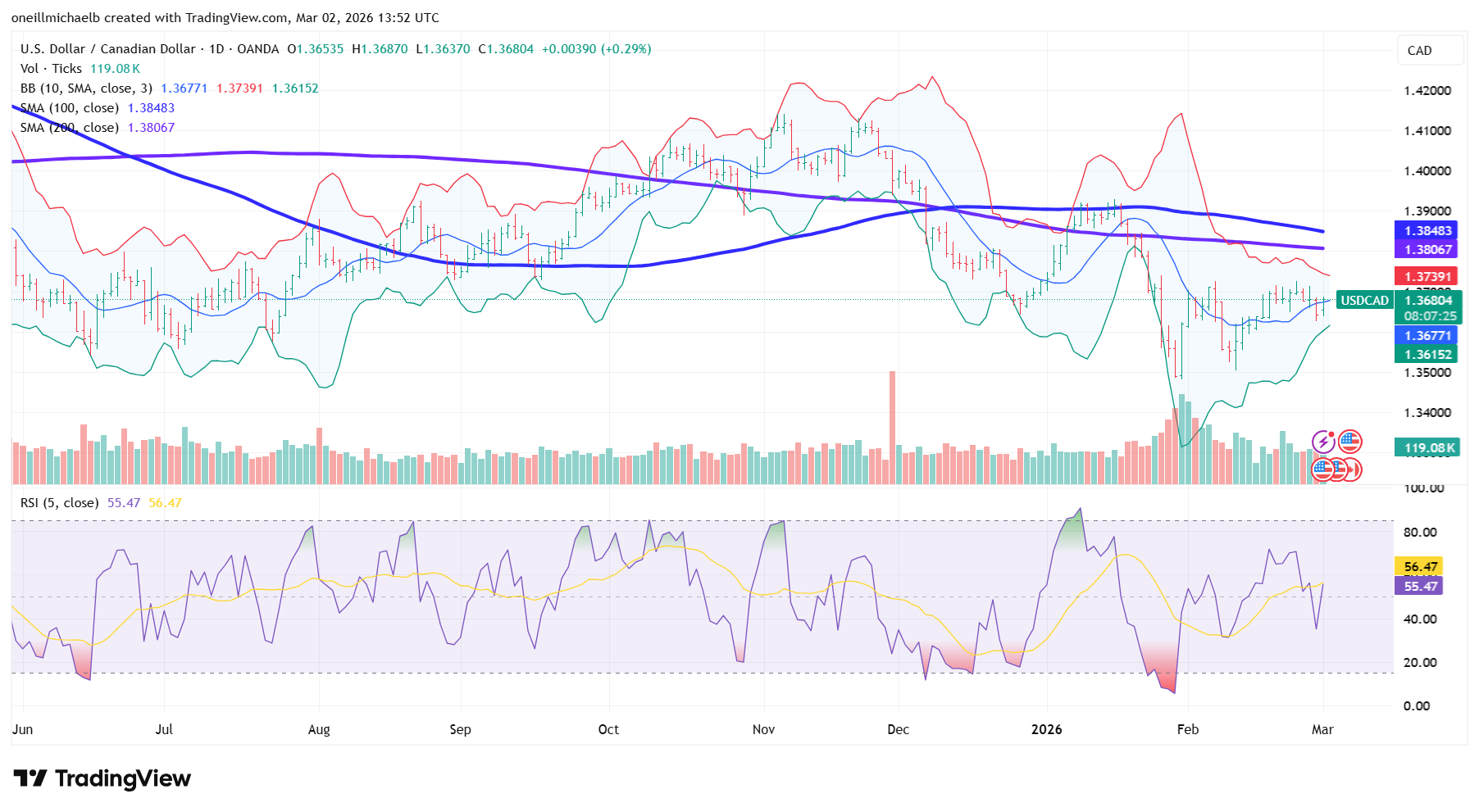Click the 2026 label on the time axis

(1046, 729)
